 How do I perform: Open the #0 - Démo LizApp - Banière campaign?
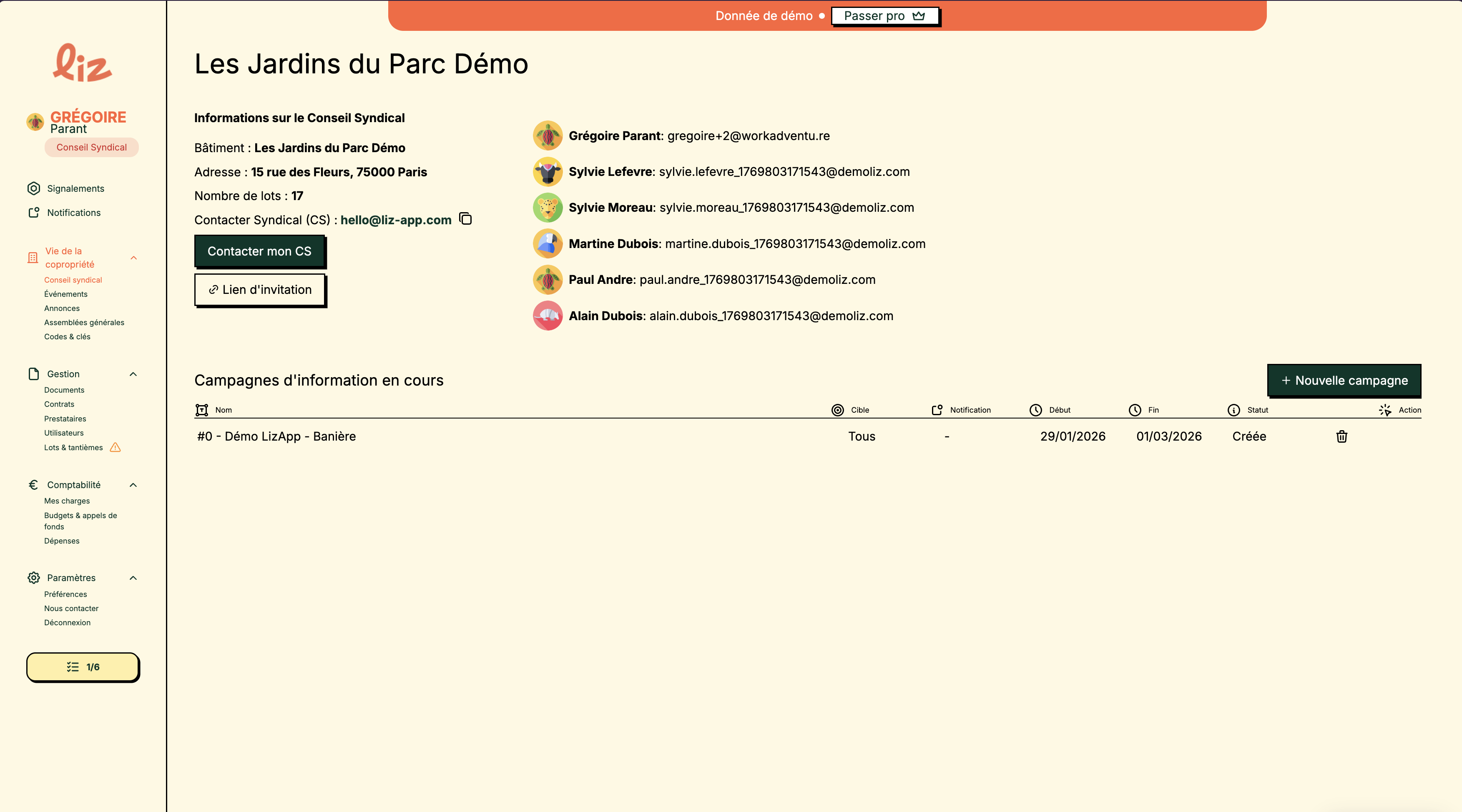click(276, 436)
